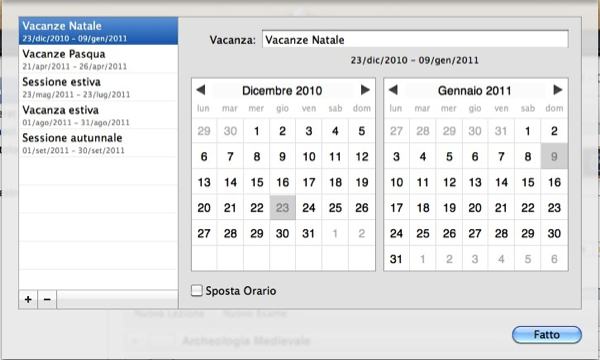Pick 25 in the Dicembre 2010 calendar
600x360 pixels.
tap(335, 208)
